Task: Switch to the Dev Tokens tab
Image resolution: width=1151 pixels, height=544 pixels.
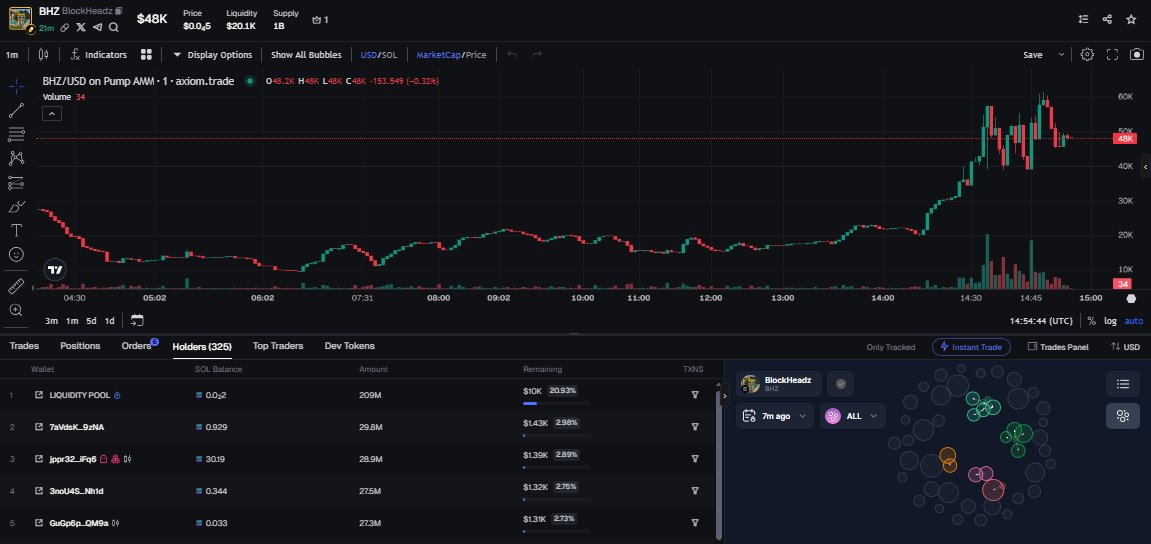Action: pos(349,346)
